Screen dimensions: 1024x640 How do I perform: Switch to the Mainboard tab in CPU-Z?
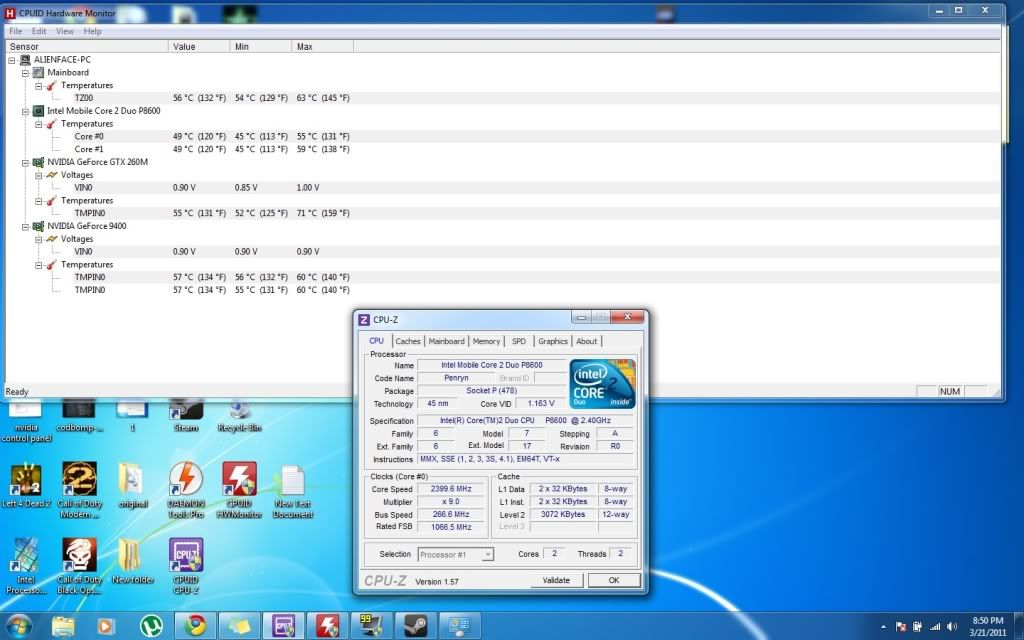click(446, 342)
